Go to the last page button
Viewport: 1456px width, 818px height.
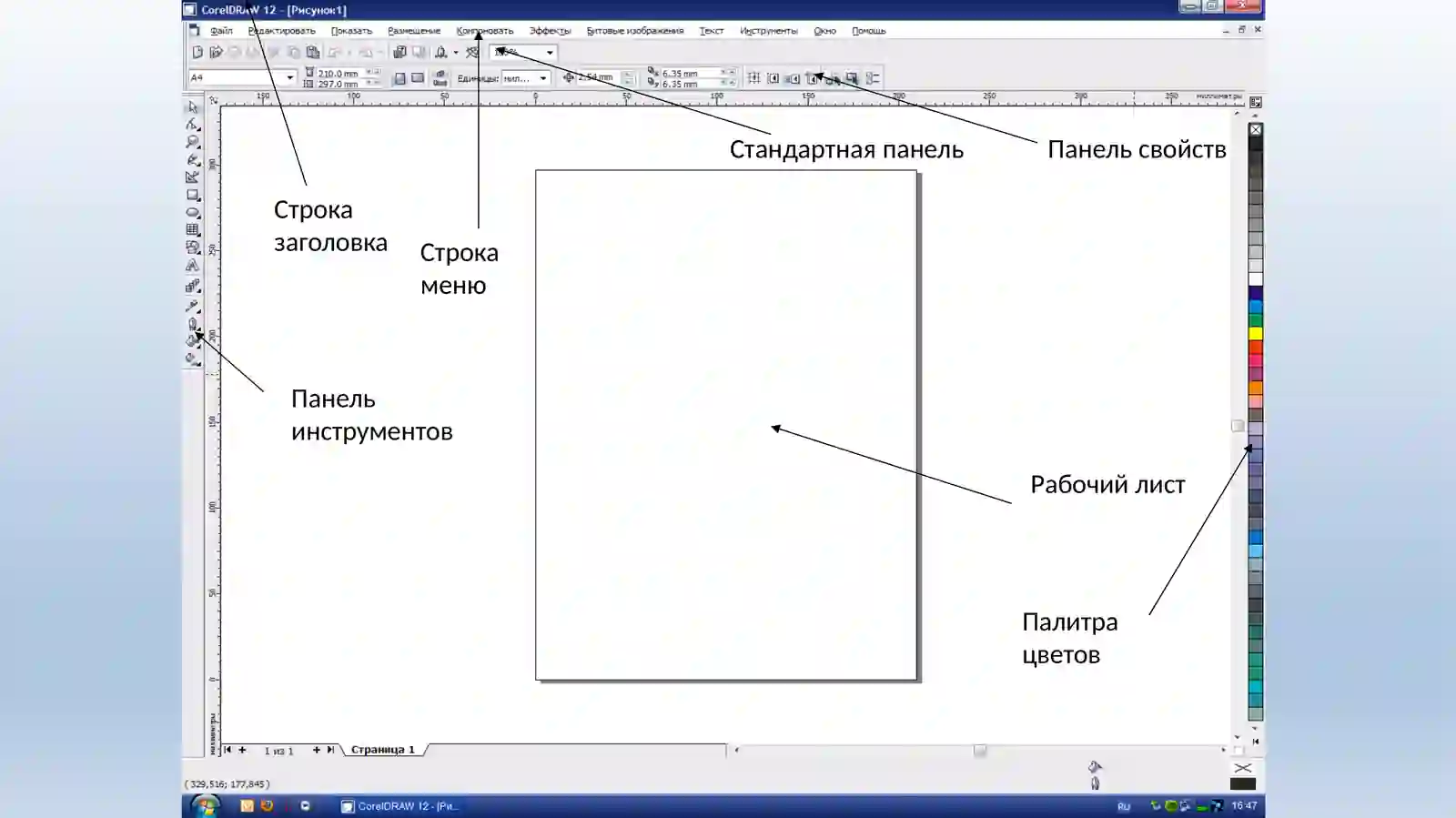pyautogui.click(x=330, y=750)
